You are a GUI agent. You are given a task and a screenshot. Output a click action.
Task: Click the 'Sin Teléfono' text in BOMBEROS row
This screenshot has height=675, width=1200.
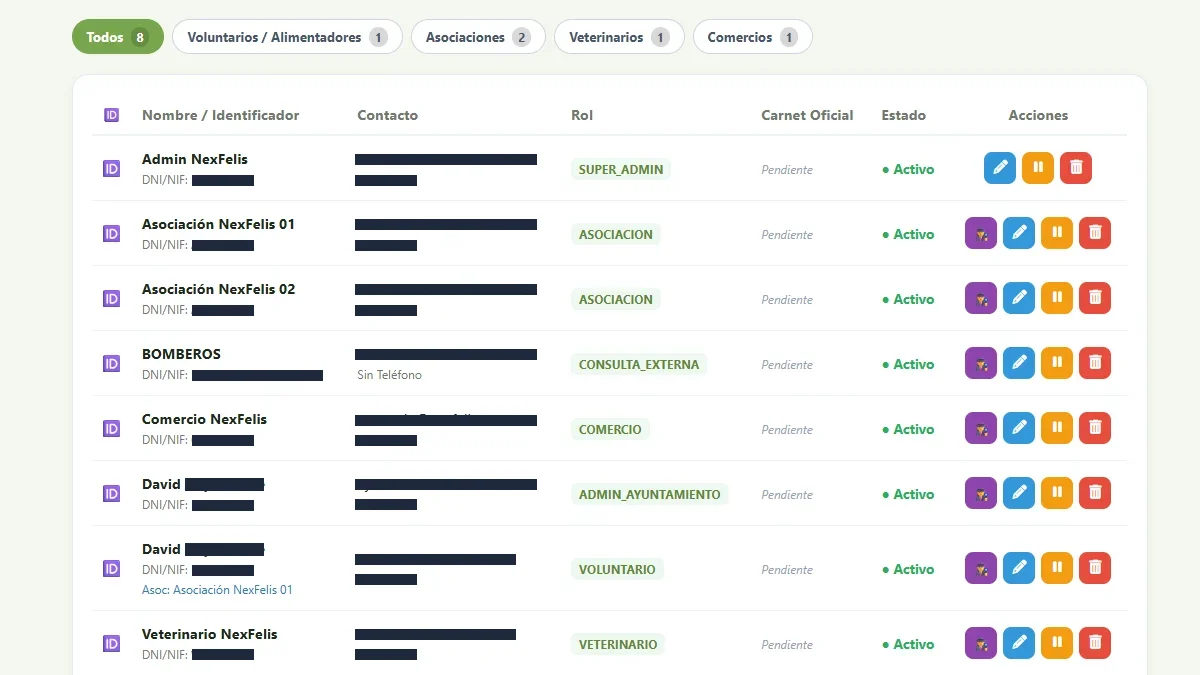click(x=389, y=375)
